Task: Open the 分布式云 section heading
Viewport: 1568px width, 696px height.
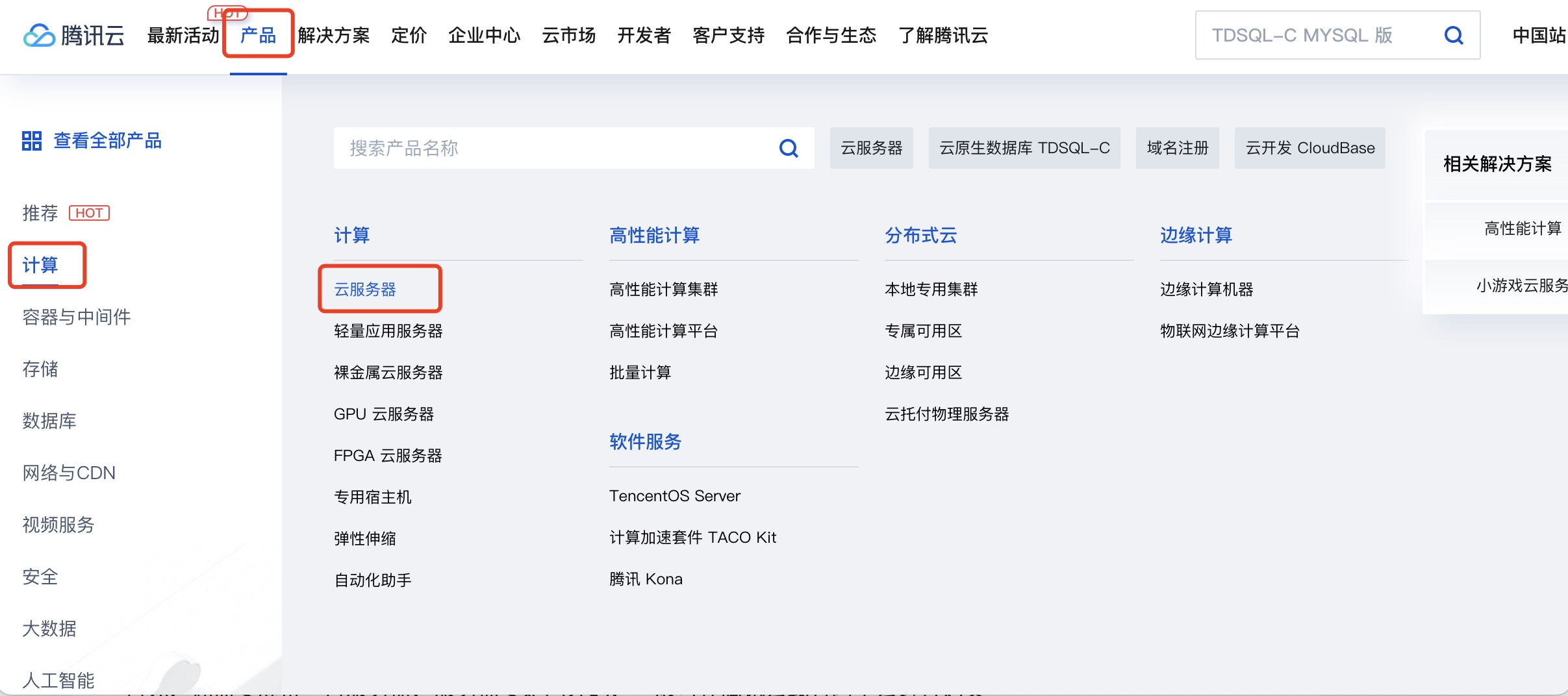Action: (921, 235)
